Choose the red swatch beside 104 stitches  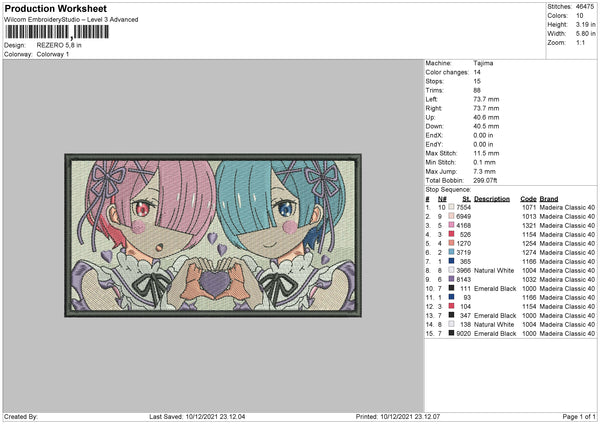(x=452, y=306)
